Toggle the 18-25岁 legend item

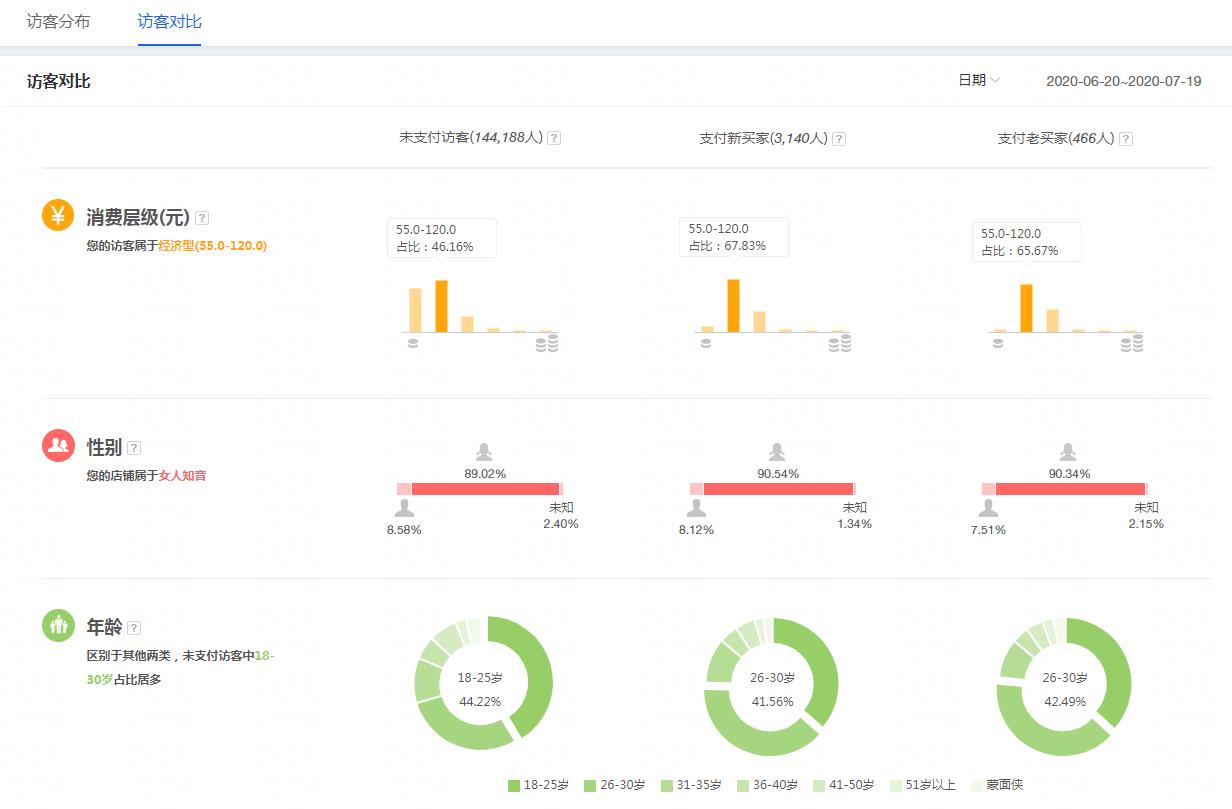538,785
